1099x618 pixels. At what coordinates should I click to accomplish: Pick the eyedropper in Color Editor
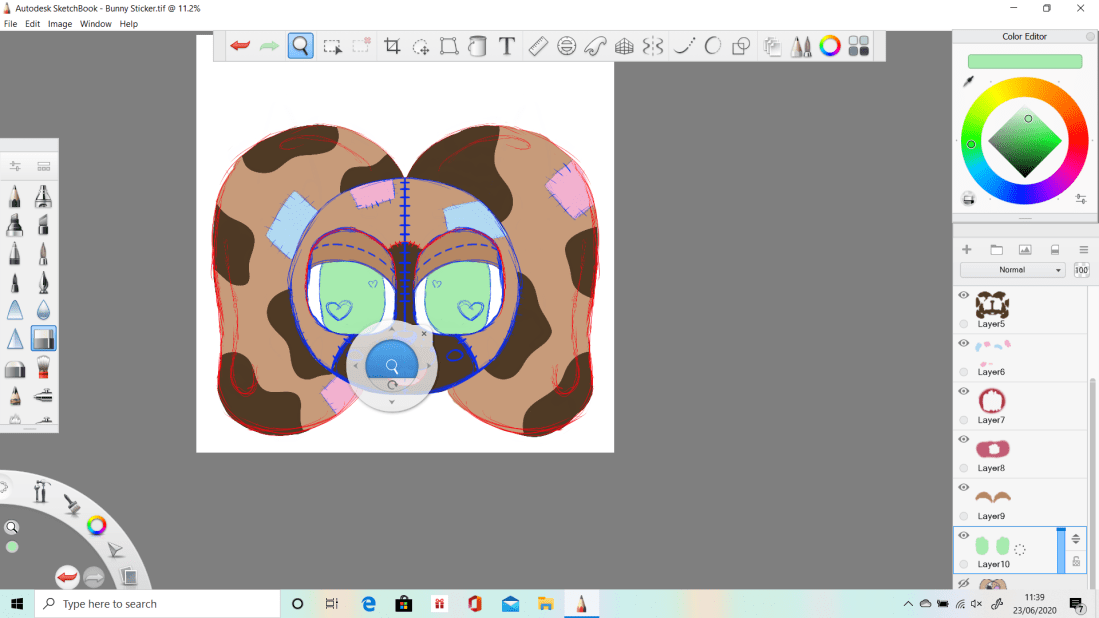[969, 82]
